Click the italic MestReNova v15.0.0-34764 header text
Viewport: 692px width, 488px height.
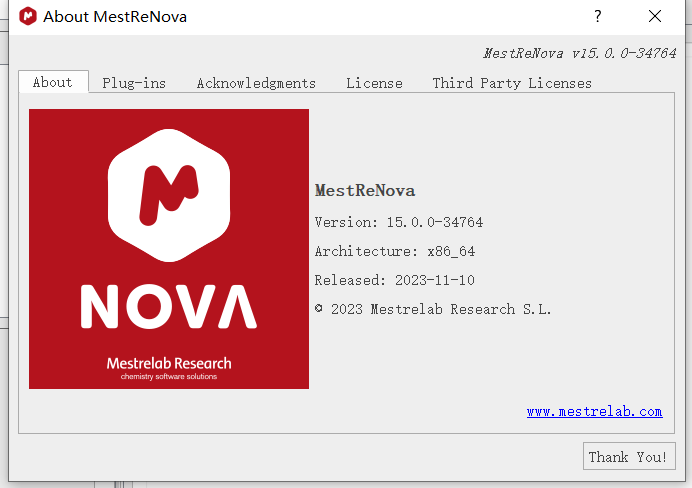click(x=579, y=53)
